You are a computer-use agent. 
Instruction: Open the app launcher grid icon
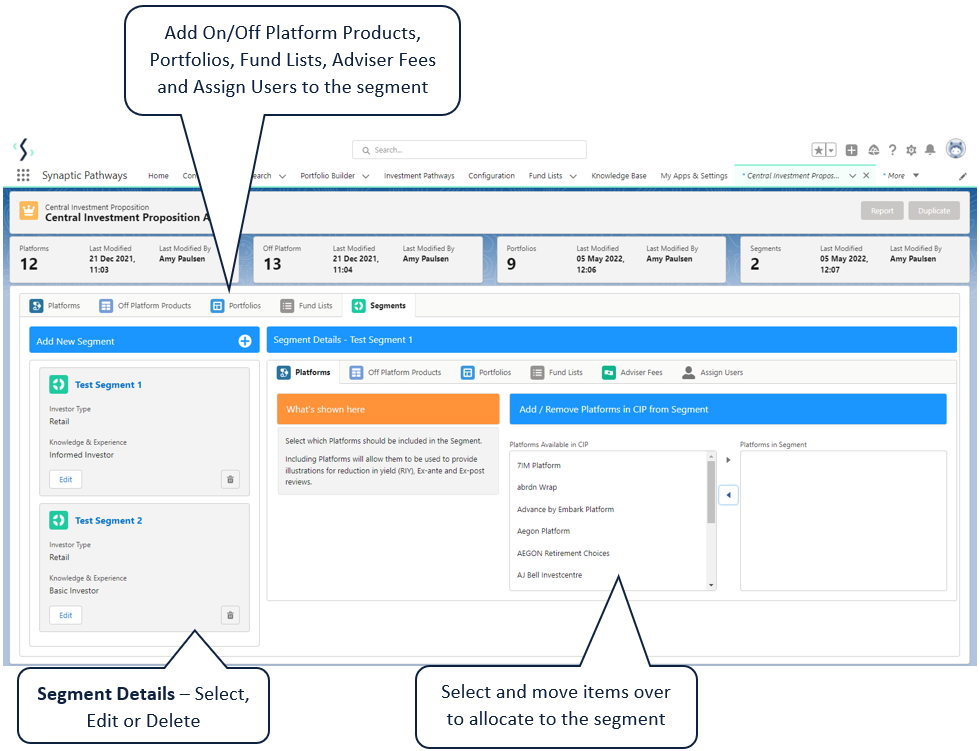23,175
